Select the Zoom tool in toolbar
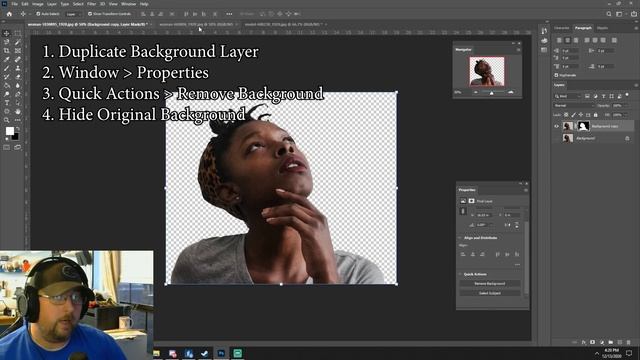The width and height of the screenshot is (640, 360). click(7, 120)
